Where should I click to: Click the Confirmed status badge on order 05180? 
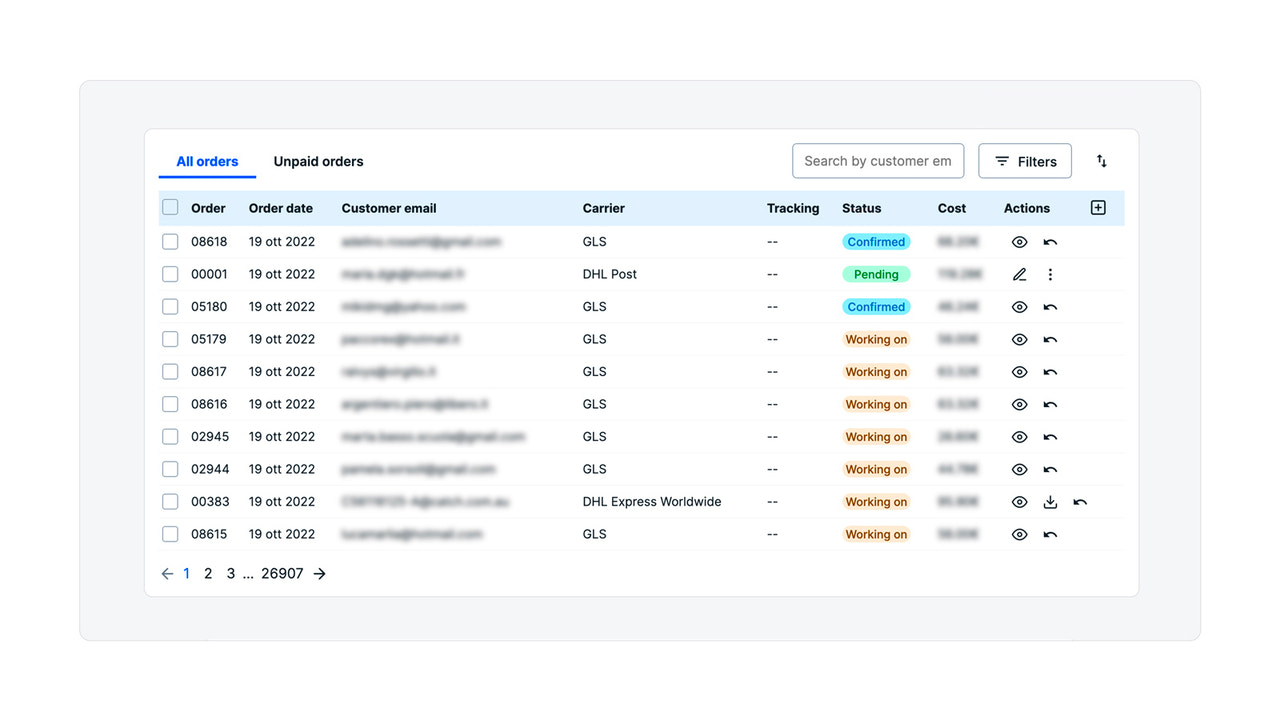click(876, 306)
